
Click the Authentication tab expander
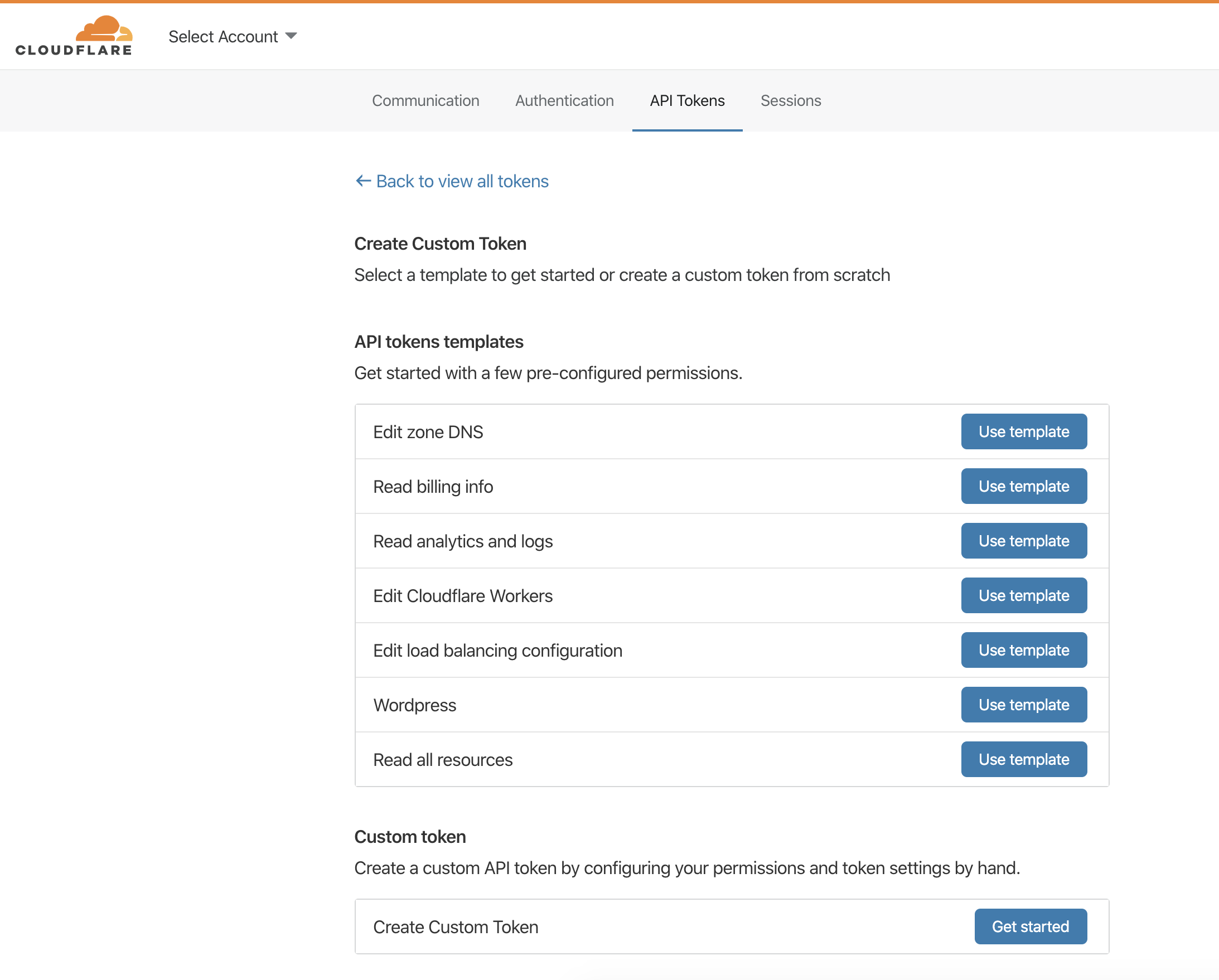click(x=562, y=100)
